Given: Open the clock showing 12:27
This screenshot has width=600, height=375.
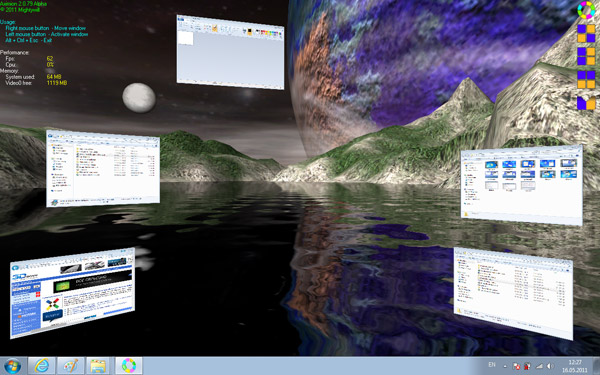Looking at the screenshot, I should point(574,366).
